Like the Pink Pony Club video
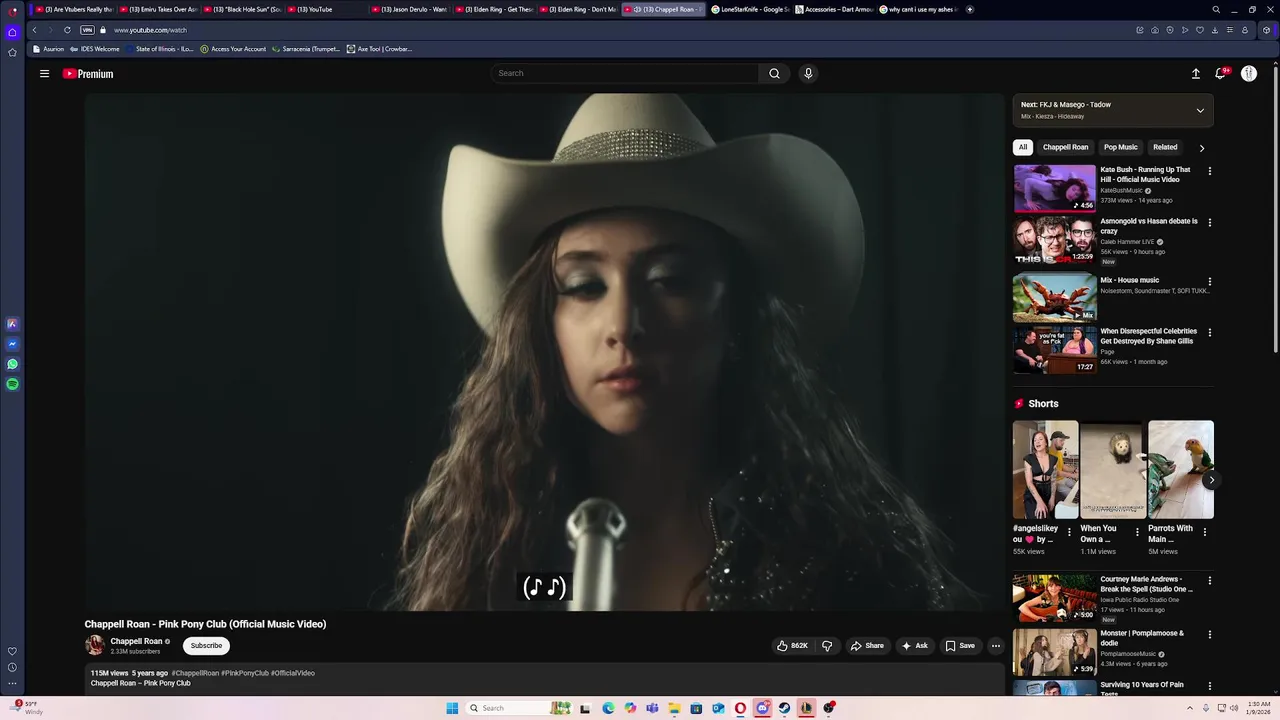This screenshot has width=1280, height=720. (792, 646)
